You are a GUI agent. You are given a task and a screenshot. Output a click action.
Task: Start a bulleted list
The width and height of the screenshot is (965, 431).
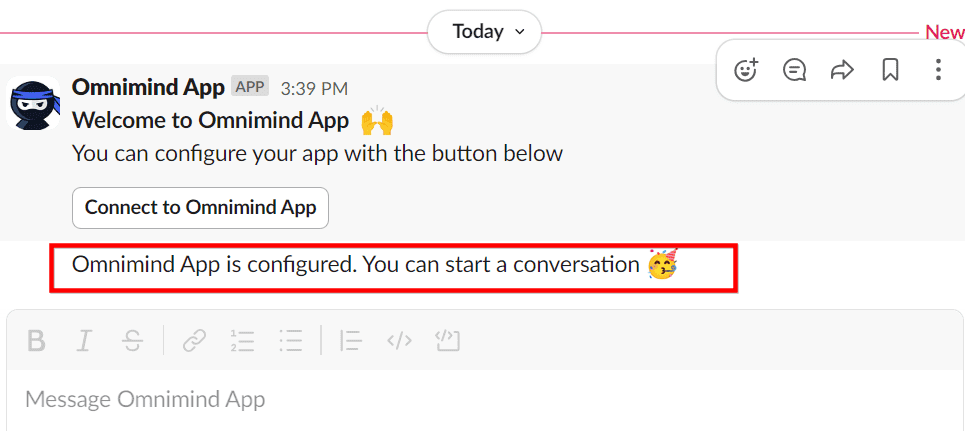coord(291,342)
